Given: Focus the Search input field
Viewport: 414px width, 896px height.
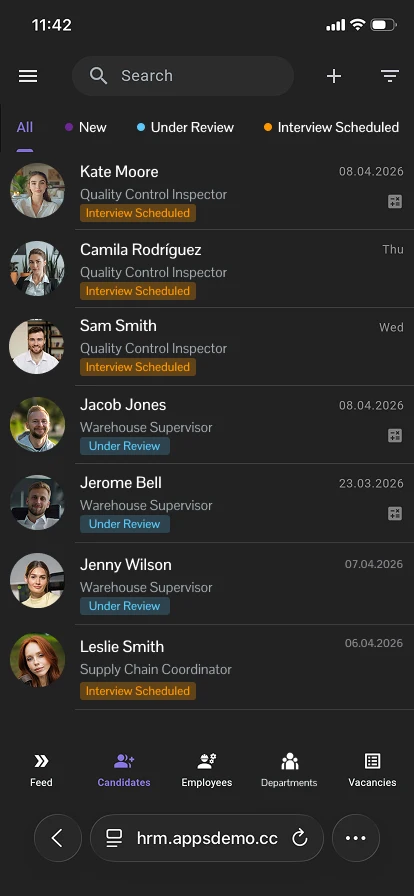Looking at the screenshot, I should 183,76.
